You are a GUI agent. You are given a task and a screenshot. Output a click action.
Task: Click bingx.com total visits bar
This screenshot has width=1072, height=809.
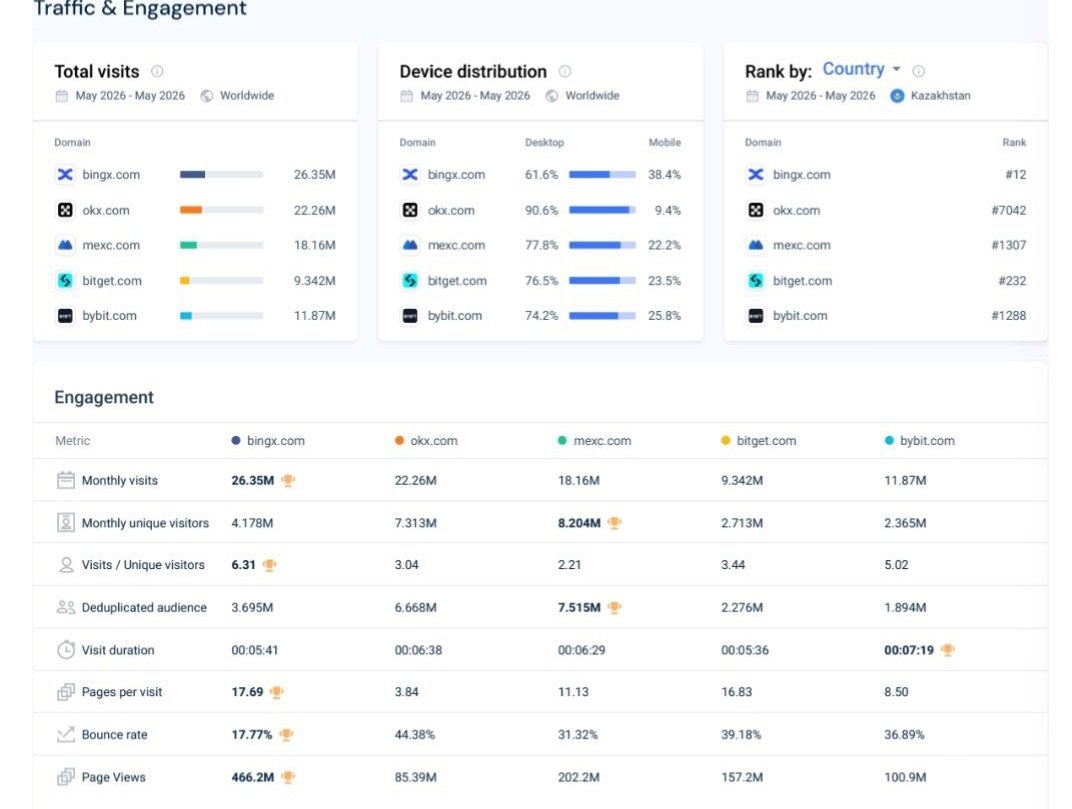pos(222,174)
